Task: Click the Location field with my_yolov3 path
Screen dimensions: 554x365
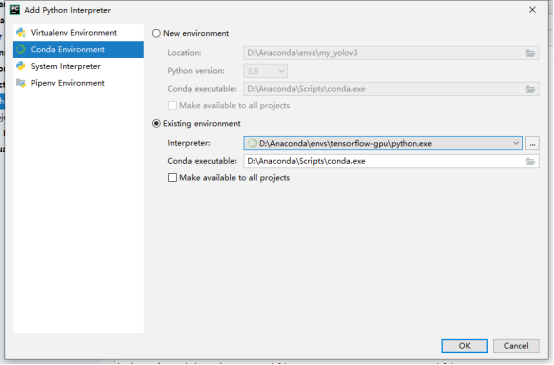Action: (391, 53)
